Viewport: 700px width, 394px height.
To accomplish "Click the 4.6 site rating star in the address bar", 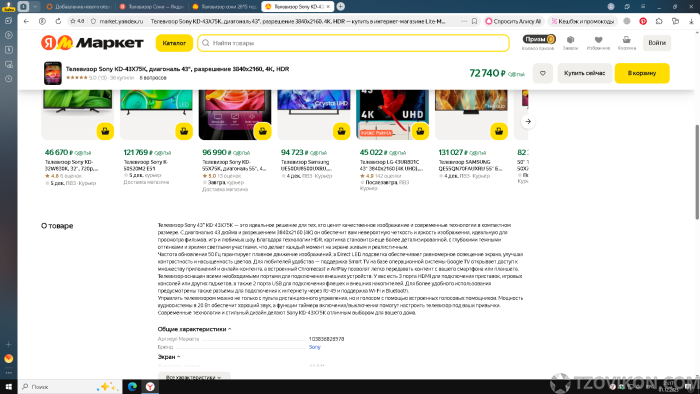I will [x=77, y=21].
